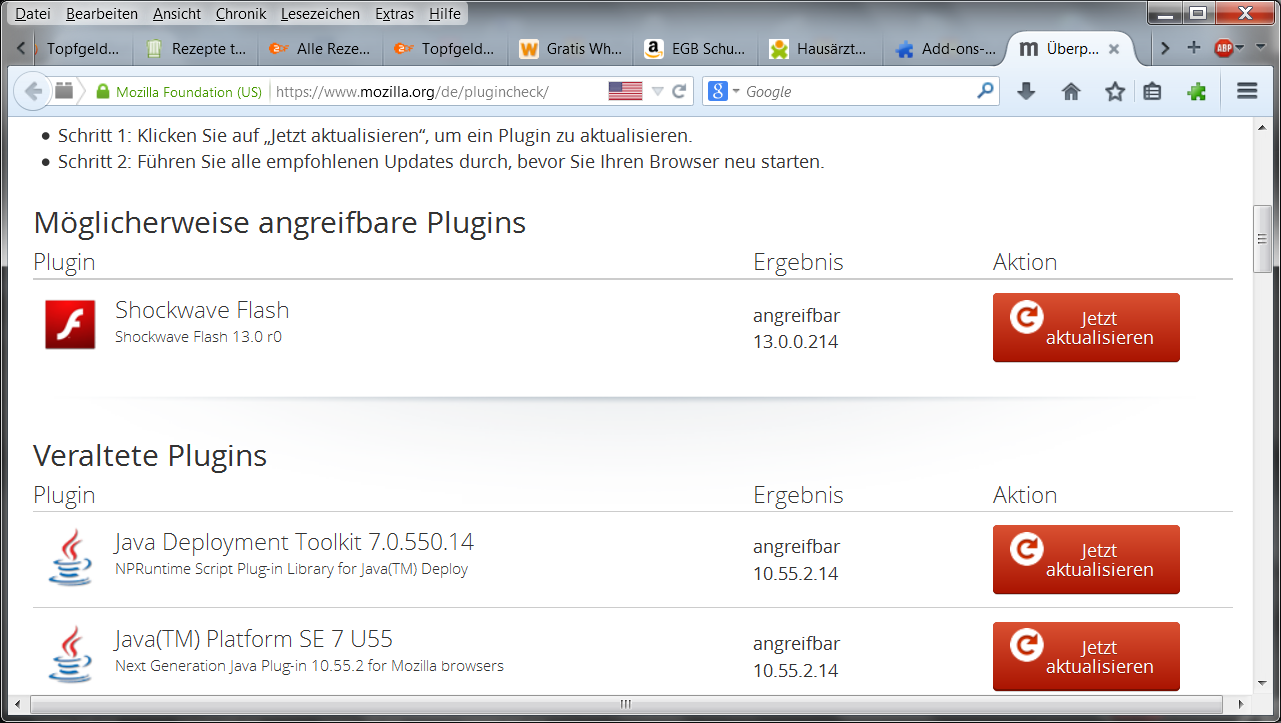
Task: Go to the Home page icon
Action: (1071, 91)
